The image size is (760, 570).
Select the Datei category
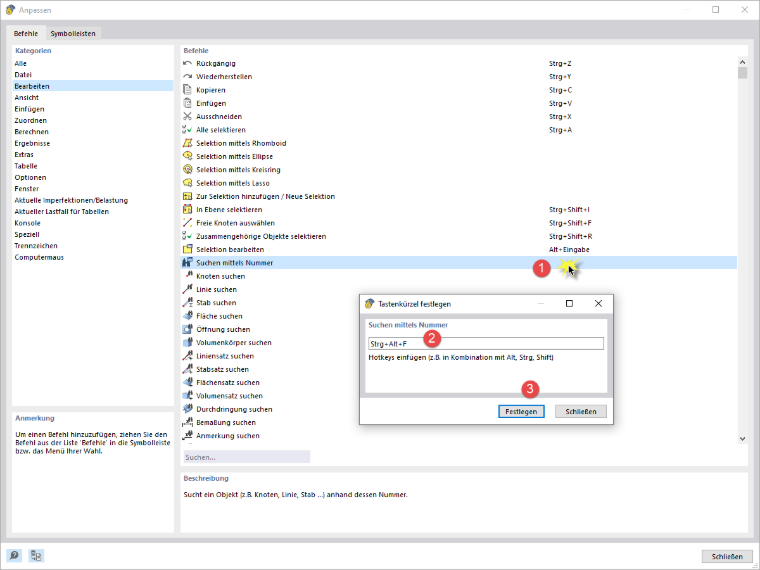(x=93, y=75)
